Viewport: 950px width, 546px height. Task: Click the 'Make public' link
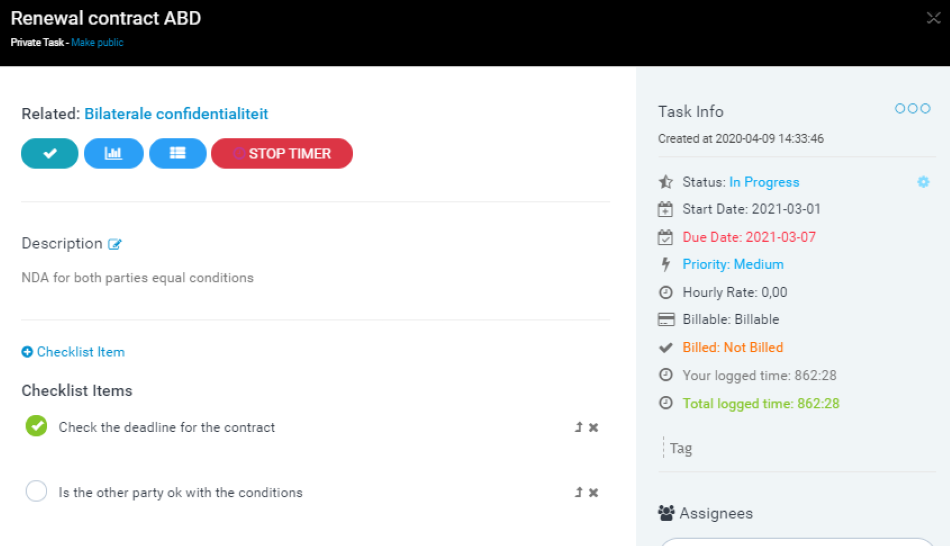click(x=97, y=43)
